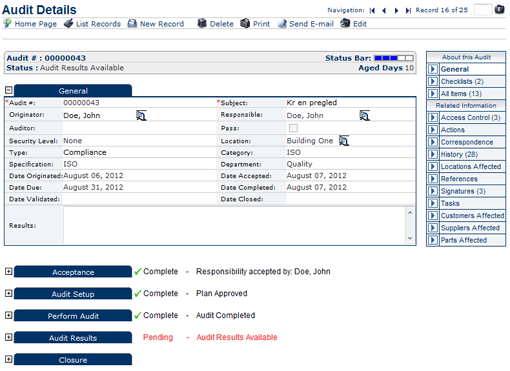This screenshot has width=510, height=371.
Task: Go to last record navigation arrow
Action: (408, 11)
